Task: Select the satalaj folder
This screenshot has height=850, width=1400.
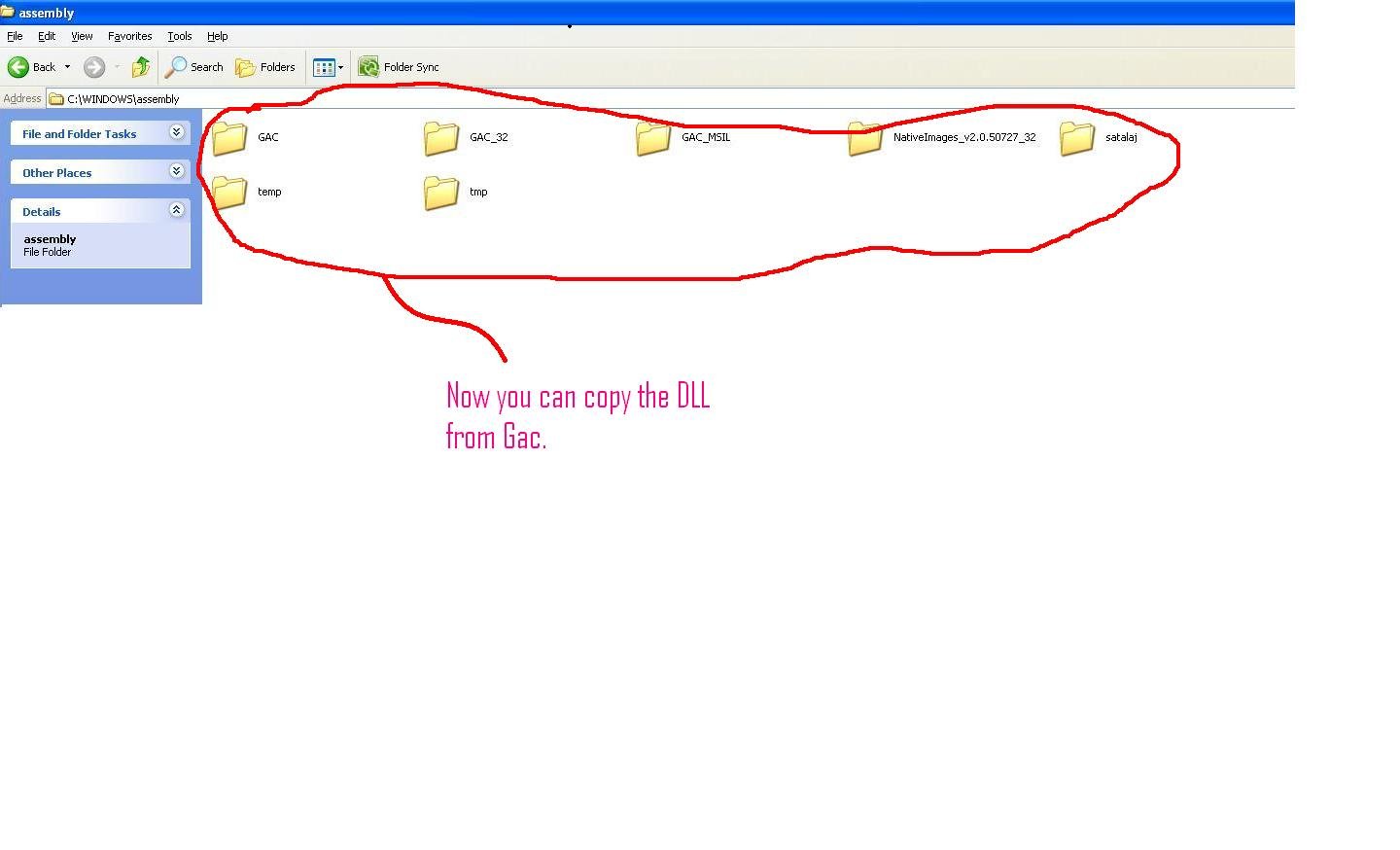Action: click(1099, 138)
